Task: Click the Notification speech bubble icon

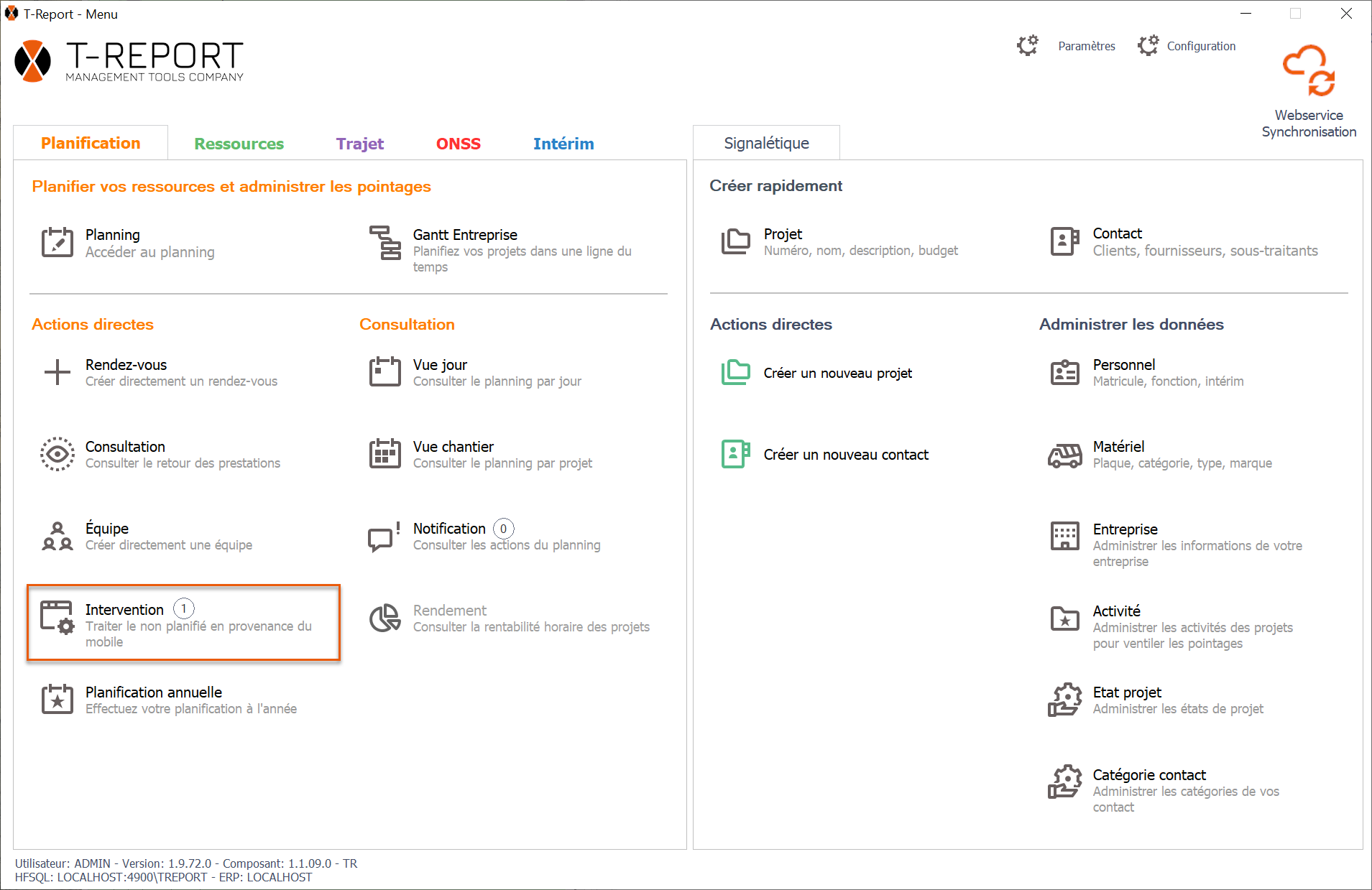Action: click(x=384, y=537)
